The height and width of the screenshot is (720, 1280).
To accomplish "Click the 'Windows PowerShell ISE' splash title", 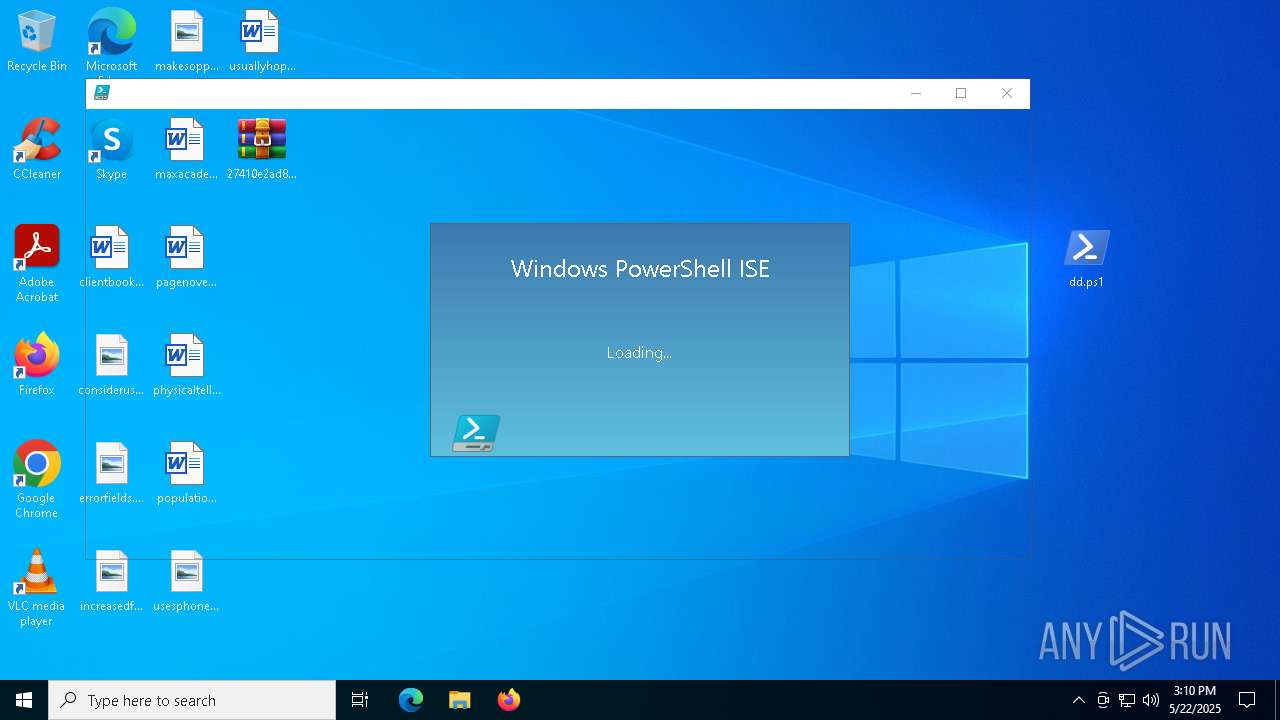I will (640, 269).
